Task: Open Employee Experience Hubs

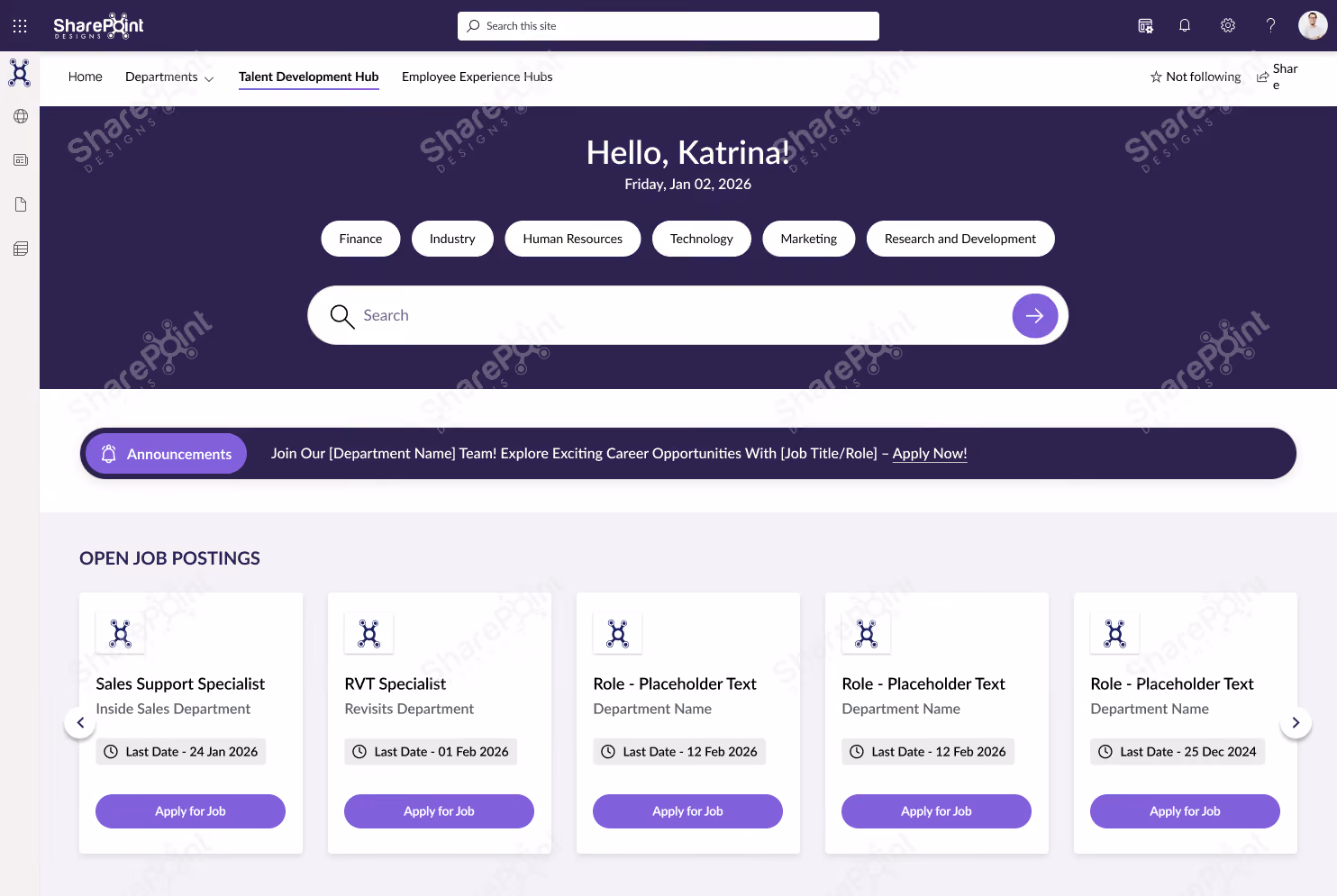Action: (477, 77)
